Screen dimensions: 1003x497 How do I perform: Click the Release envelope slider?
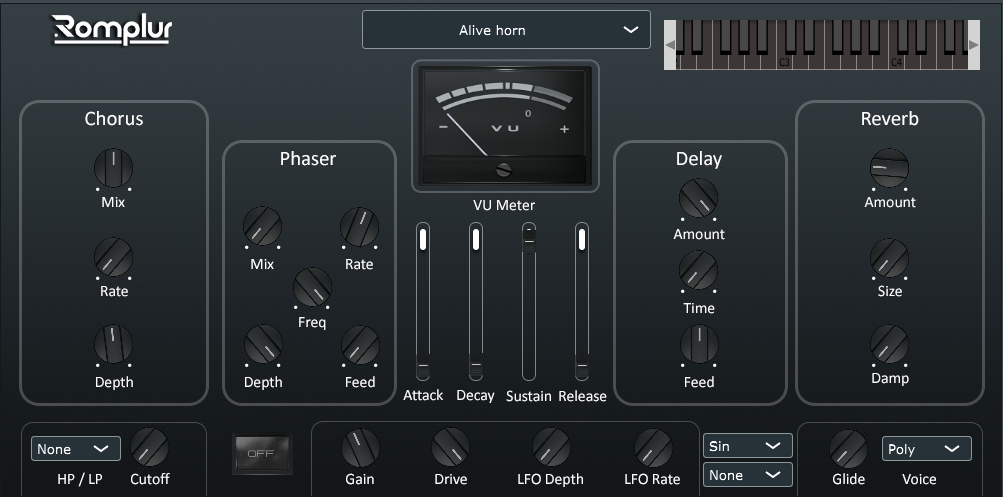582,302
